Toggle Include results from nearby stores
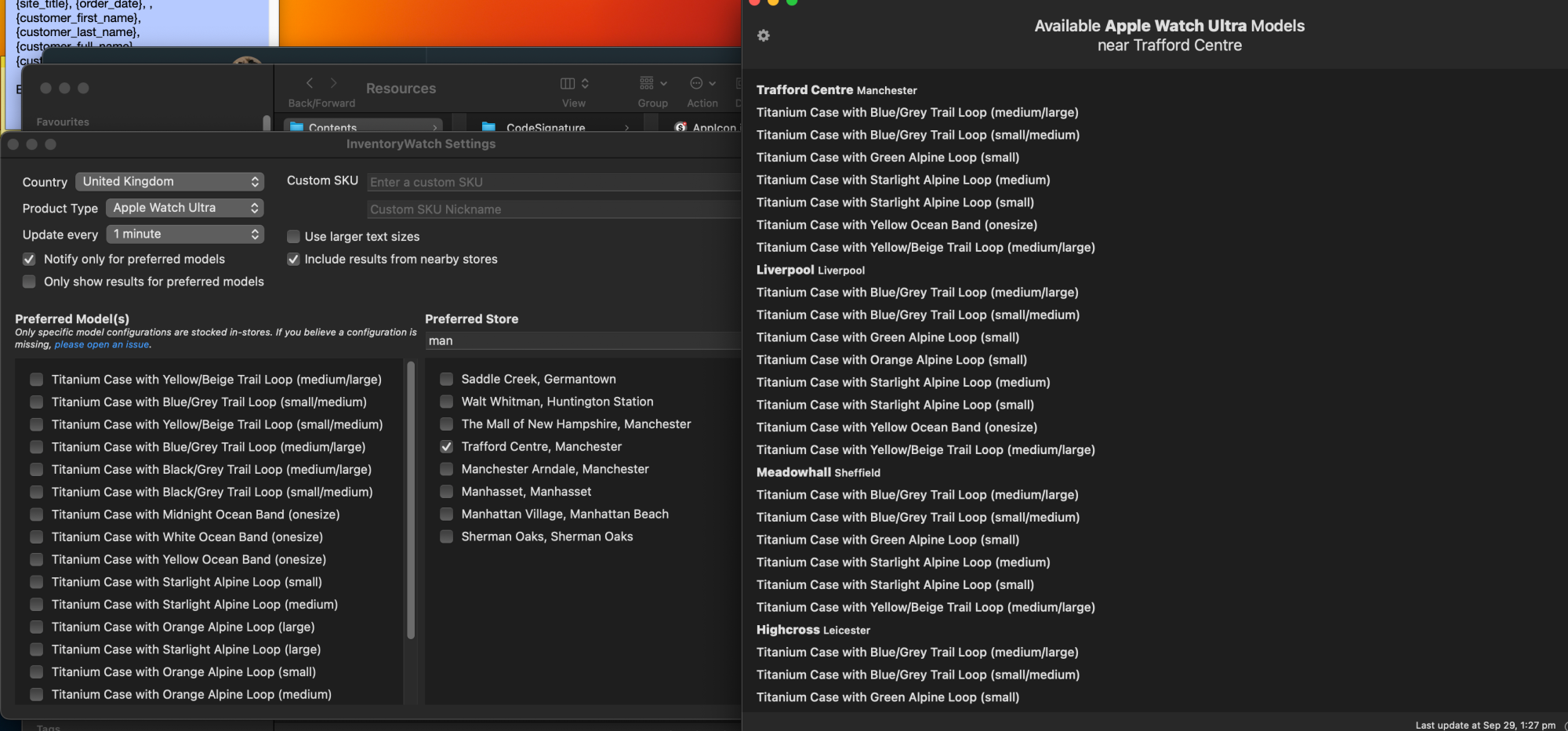The image size is (1568, 731). (x=293, y=259)
